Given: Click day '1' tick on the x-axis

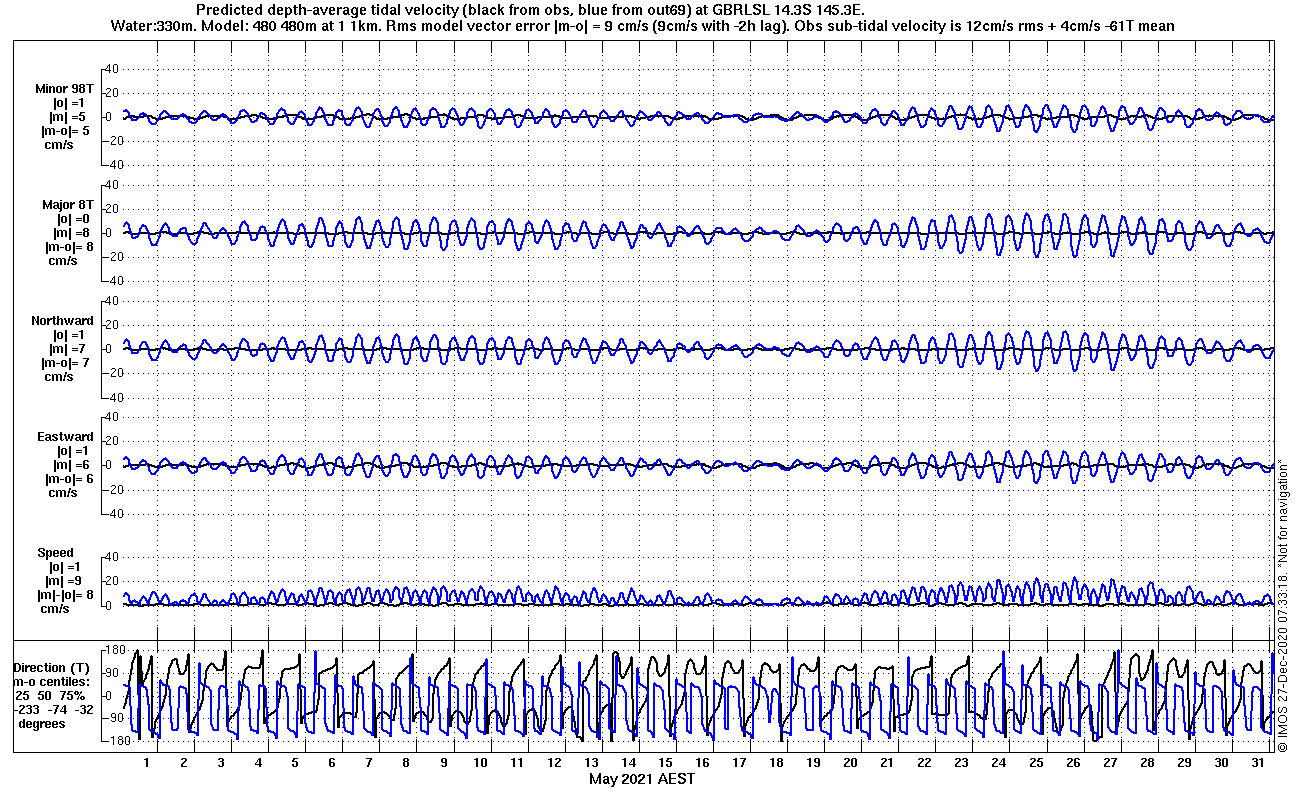Looking at the screenshot, I should click(147, 762).
